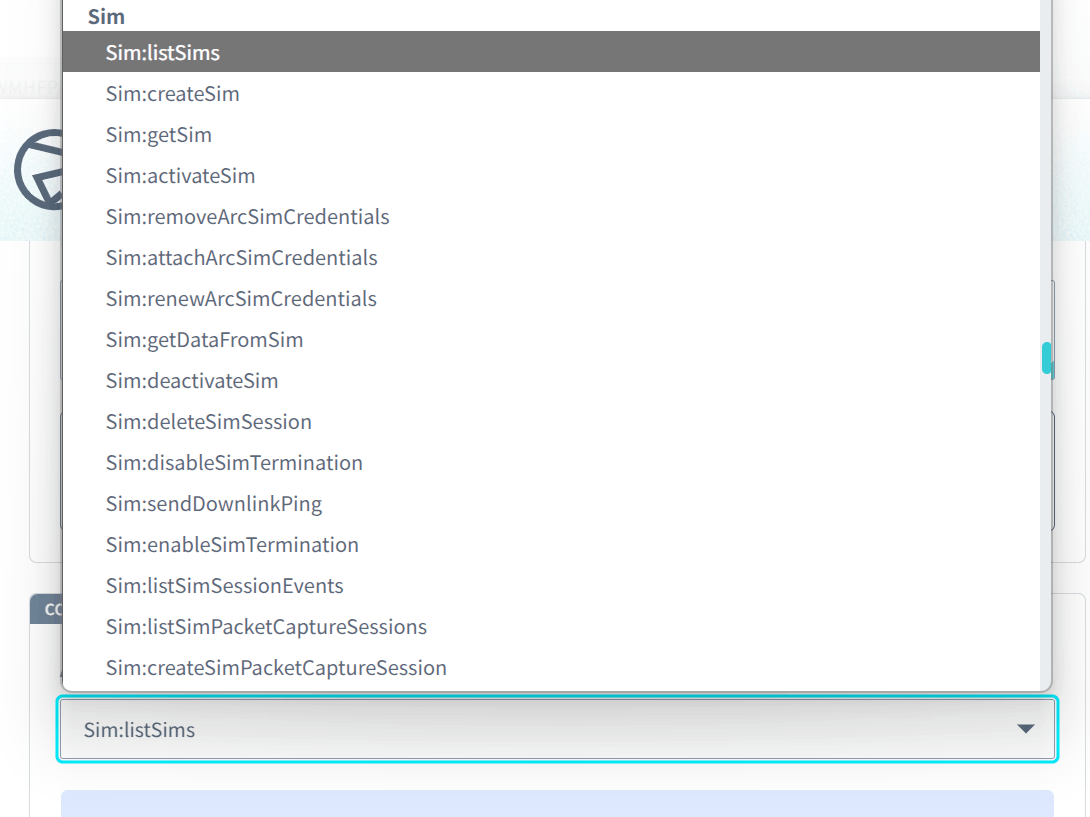1090x817 pixels.
Task: Pick Sim:createSimPacketCaptureSession at list bottom
Action: (275, 667)
